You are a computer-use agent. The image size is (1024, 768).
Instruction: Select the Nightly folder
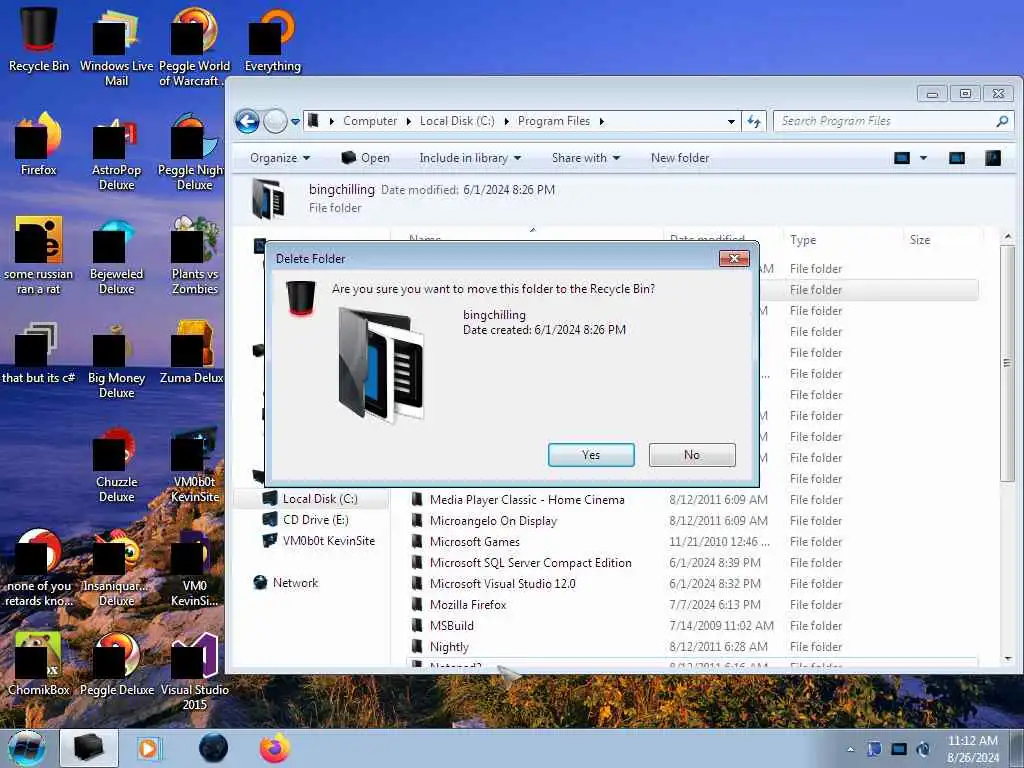point(449,647)
